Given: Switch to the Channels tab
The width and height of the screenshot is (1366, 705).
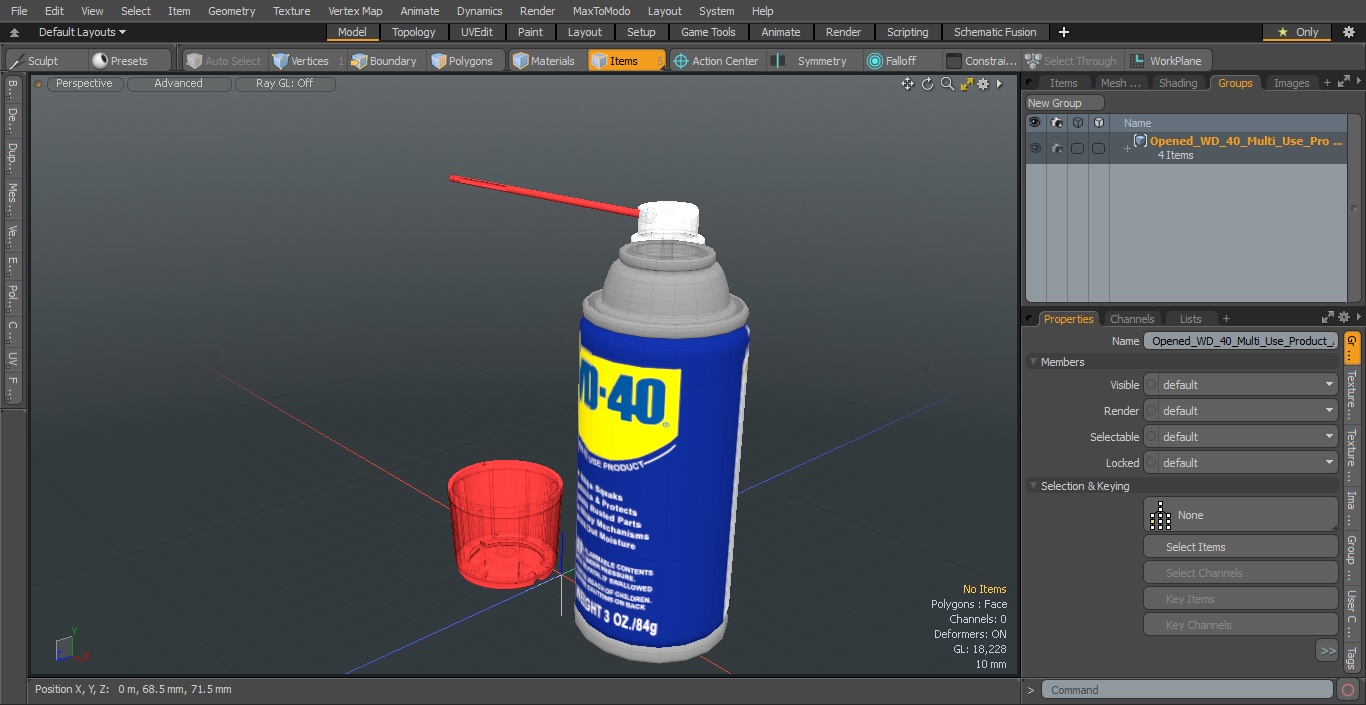Looking at the screenshot, I should (1132, 319).
